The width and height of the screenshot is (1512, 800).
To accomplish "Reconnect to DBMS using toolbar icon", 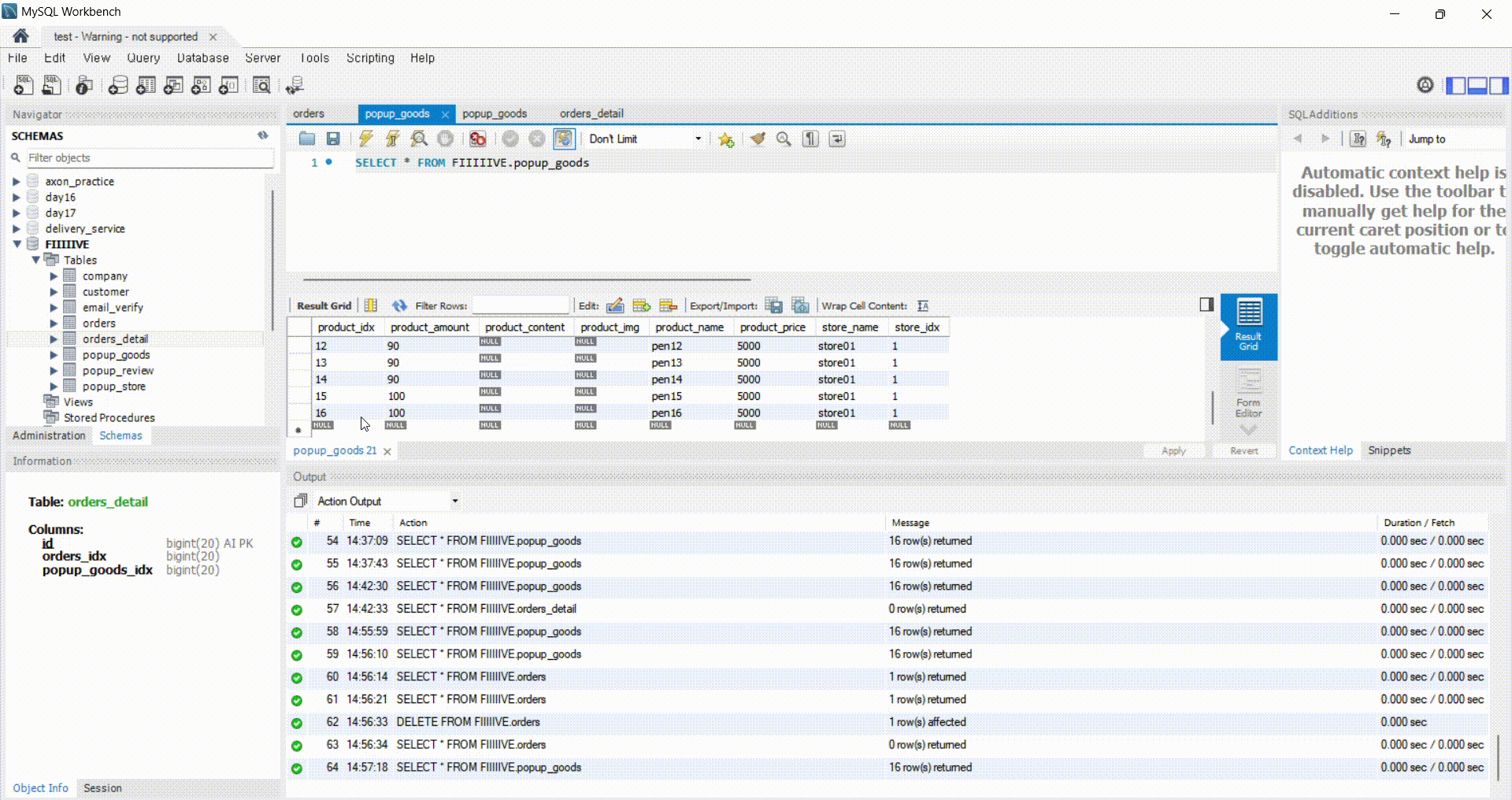I will pos(295,85).
